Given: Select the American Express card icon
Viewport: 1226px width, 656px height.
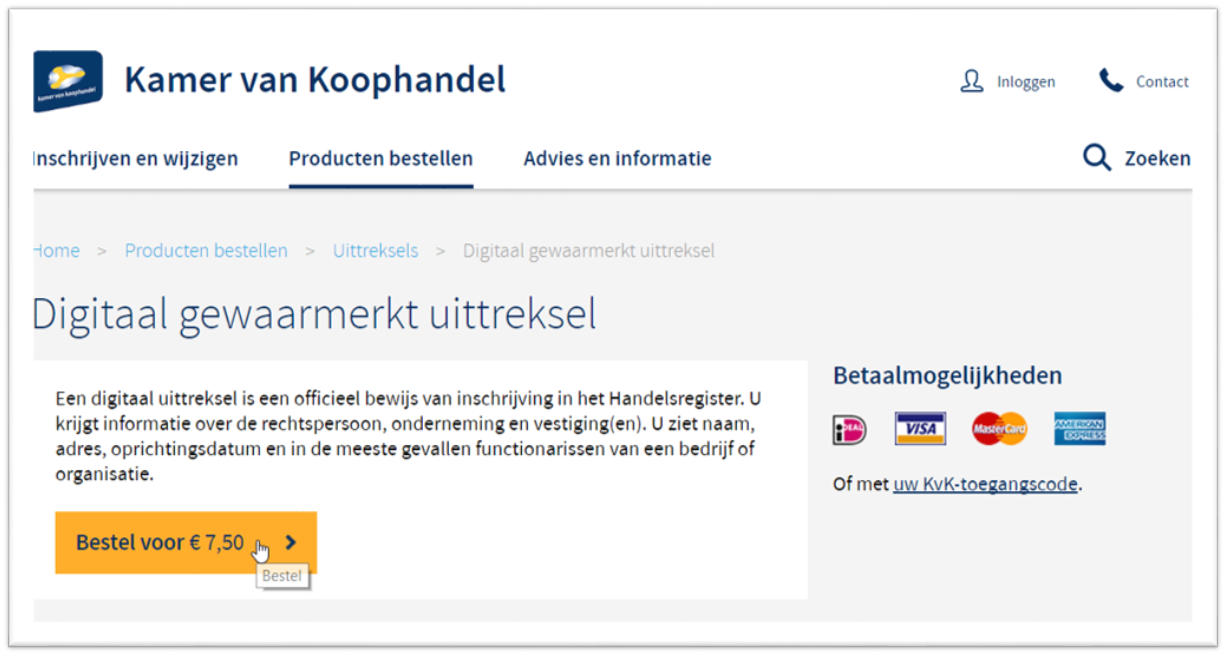Looking at the screenshot, I should coord(1079,429).
